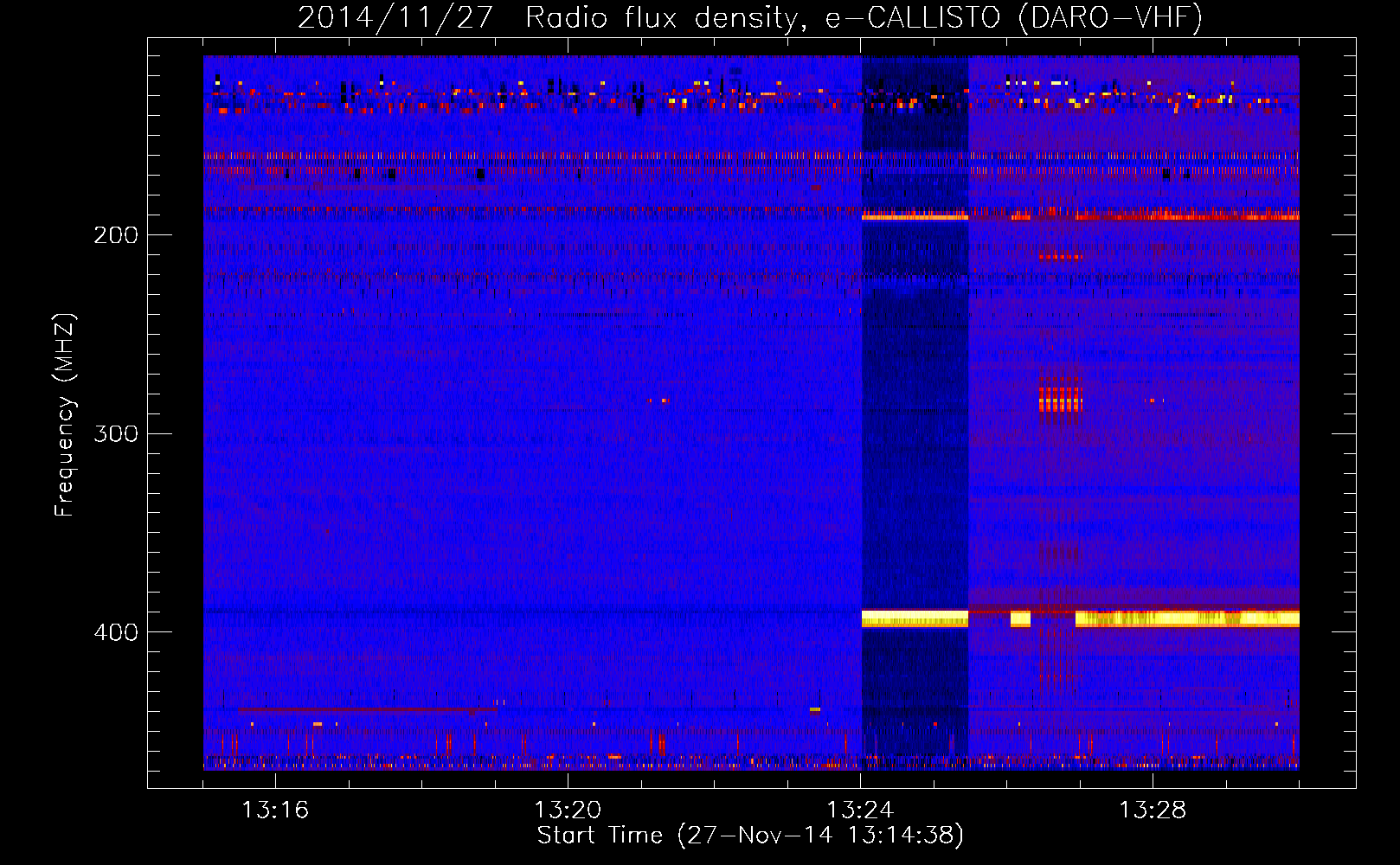Click the plot title 'Radio flux density, e-CALLISTO (DARO-VHF)'
This screenshot has width=1400, height=865.
tap(864, 17)
